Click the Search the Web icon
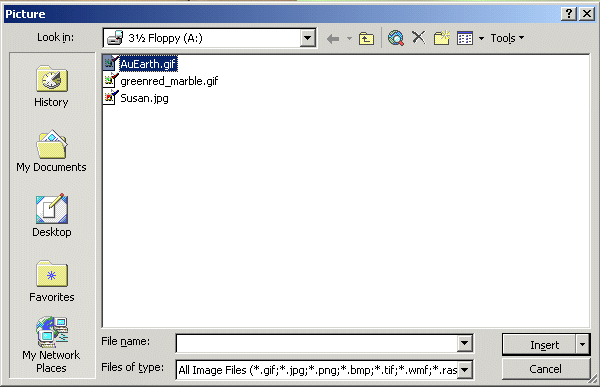Screen dimensions: 600x387 click(396, 38)
